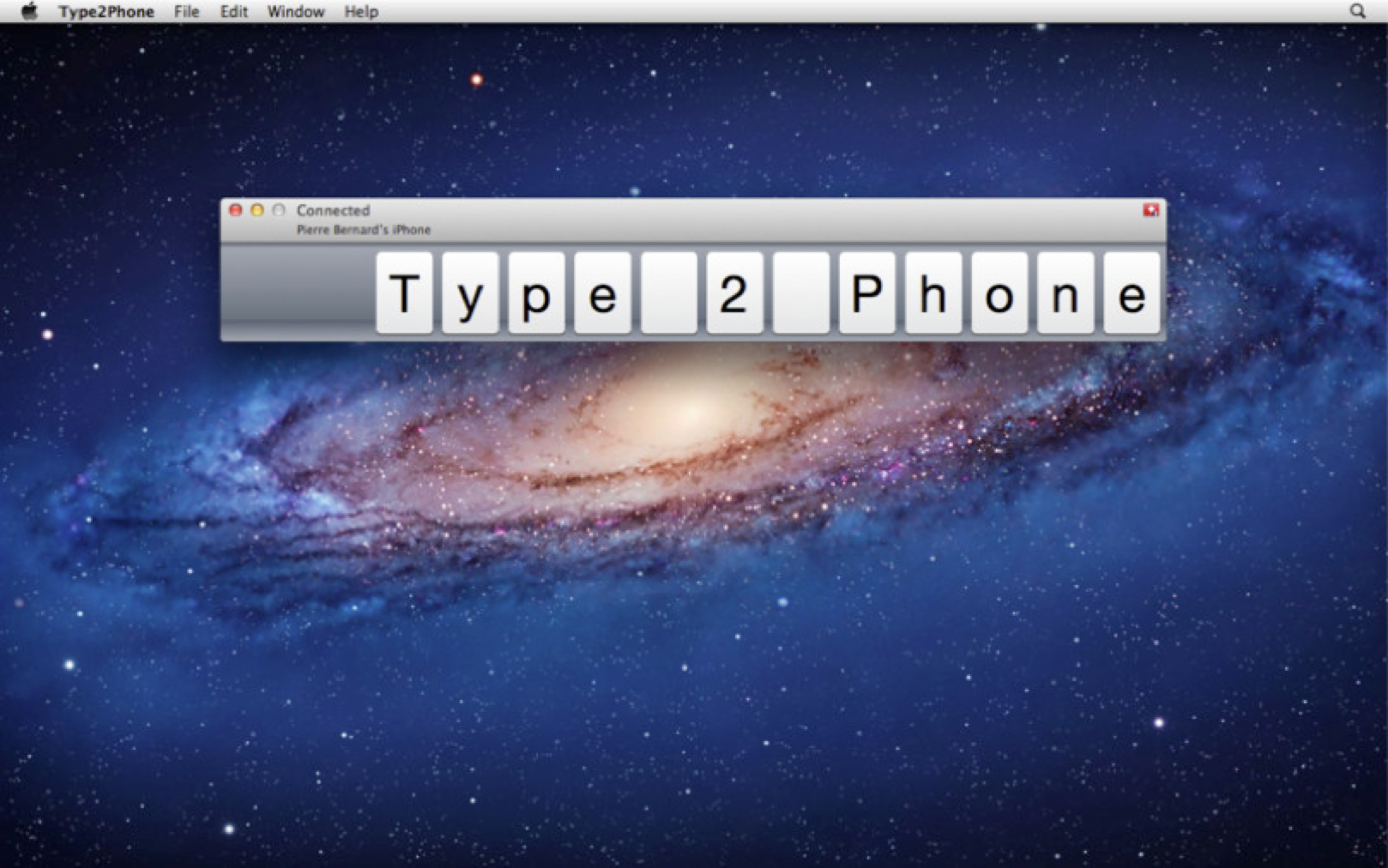Image resolution: width=1388 pixels, height=868 pixels.
Task: Click the "n" key tile
Action: 1065,292
